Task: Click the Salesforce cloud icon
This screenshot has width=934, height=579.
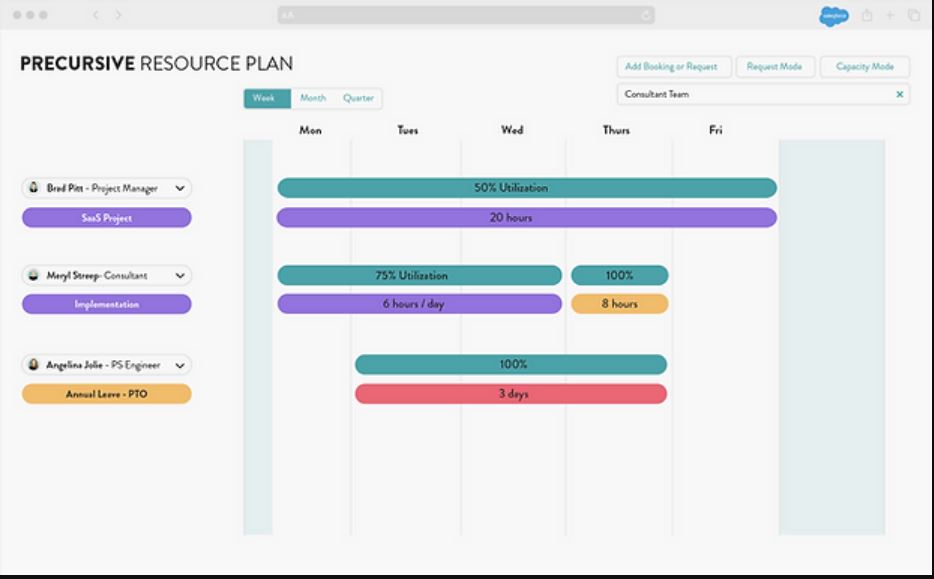Action: pyautogui.click(x=834, y=15)
